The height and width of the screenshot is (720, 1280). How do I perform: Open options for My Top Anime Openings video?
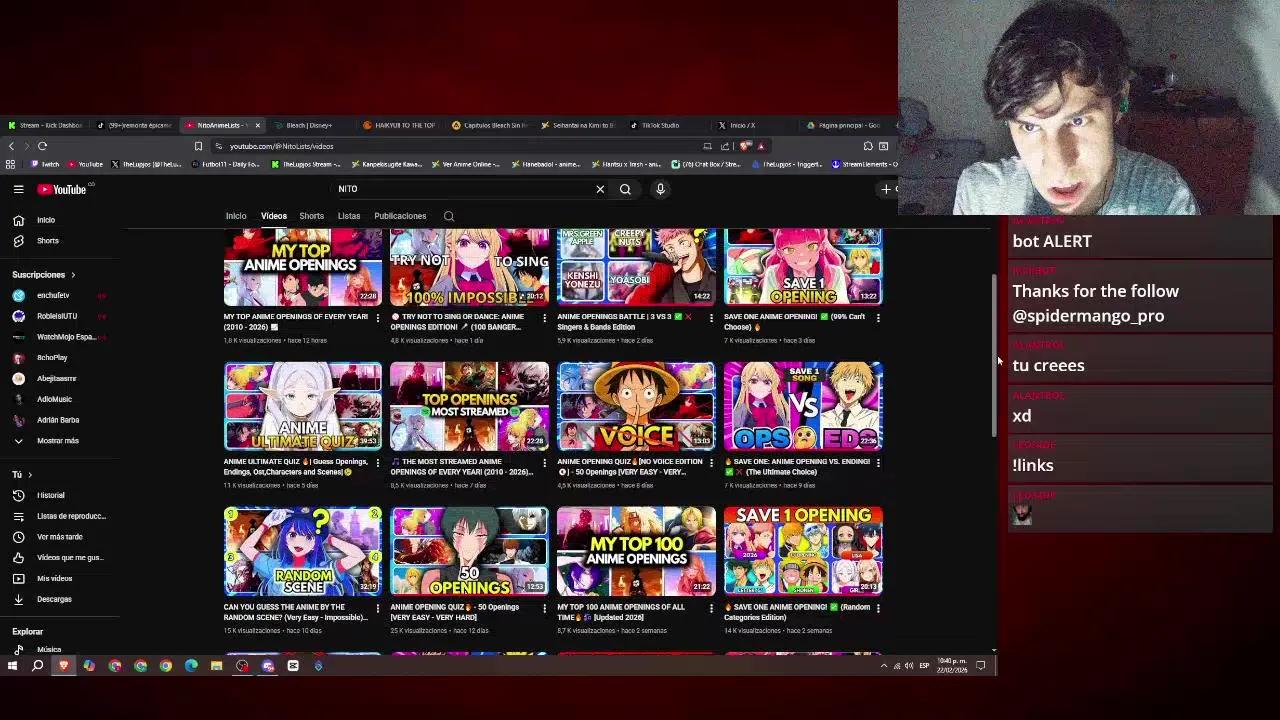[377, 318]
